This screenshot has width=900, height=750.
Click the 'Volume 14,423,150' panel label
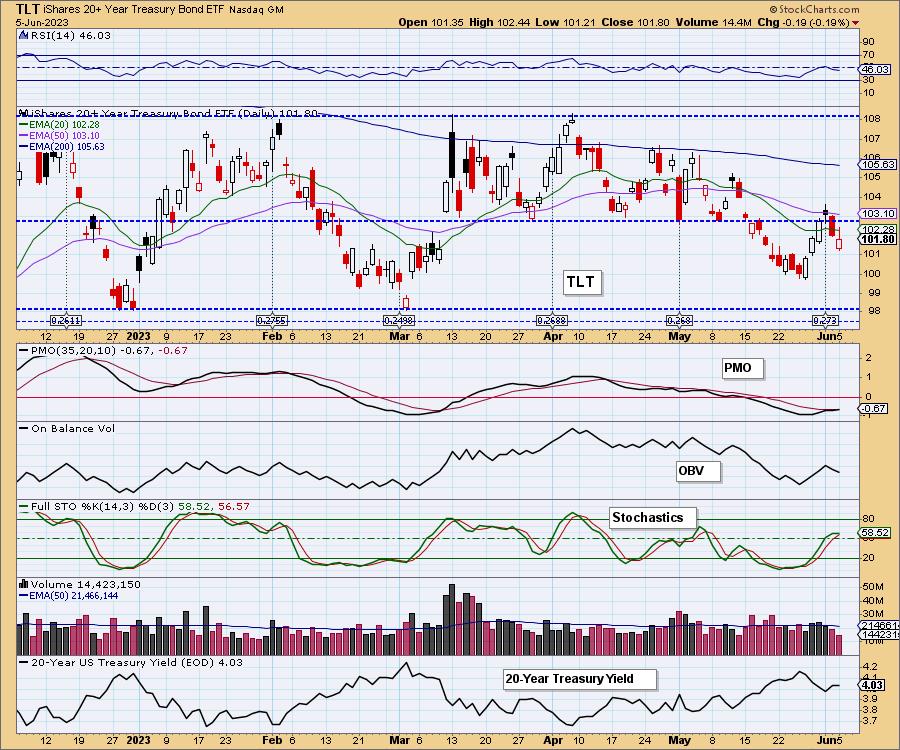click(x=86, y=584)
